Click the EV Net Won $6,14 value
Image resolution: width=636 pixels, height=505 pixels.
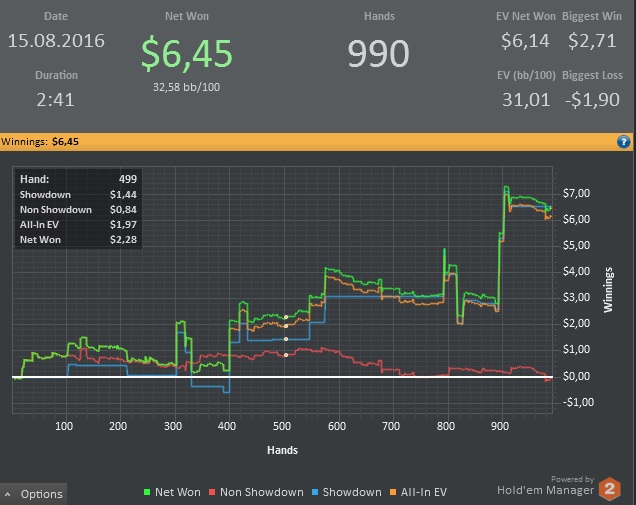525,41
